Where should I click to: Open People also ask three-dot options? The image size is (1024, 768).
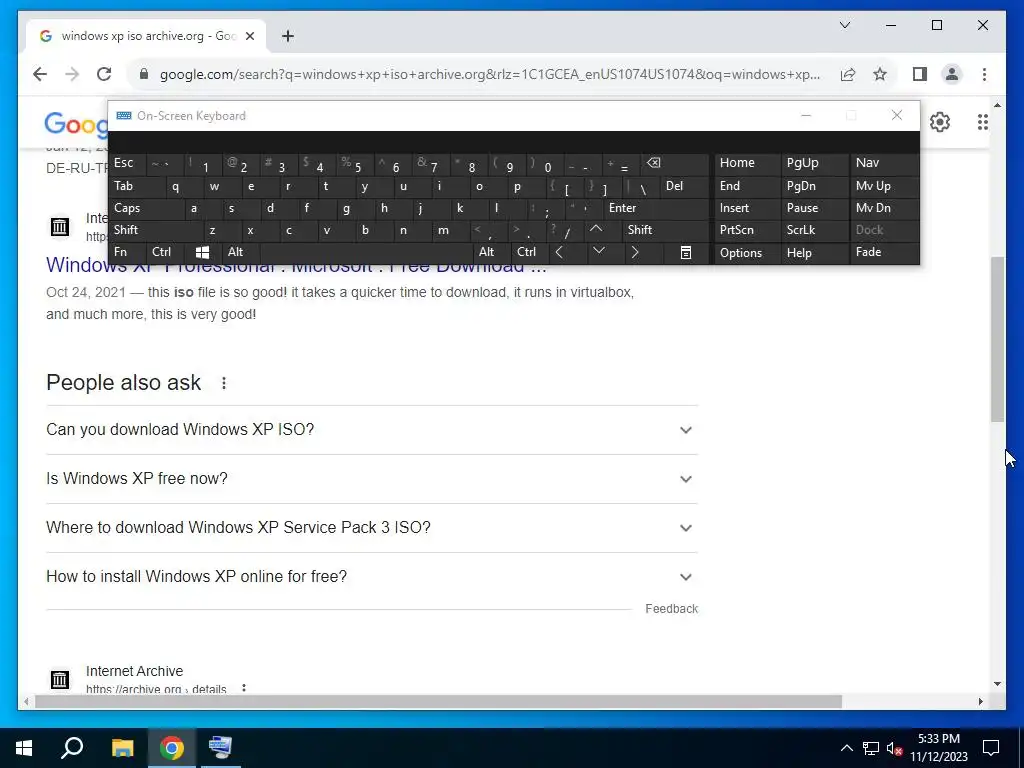(224, 383)
